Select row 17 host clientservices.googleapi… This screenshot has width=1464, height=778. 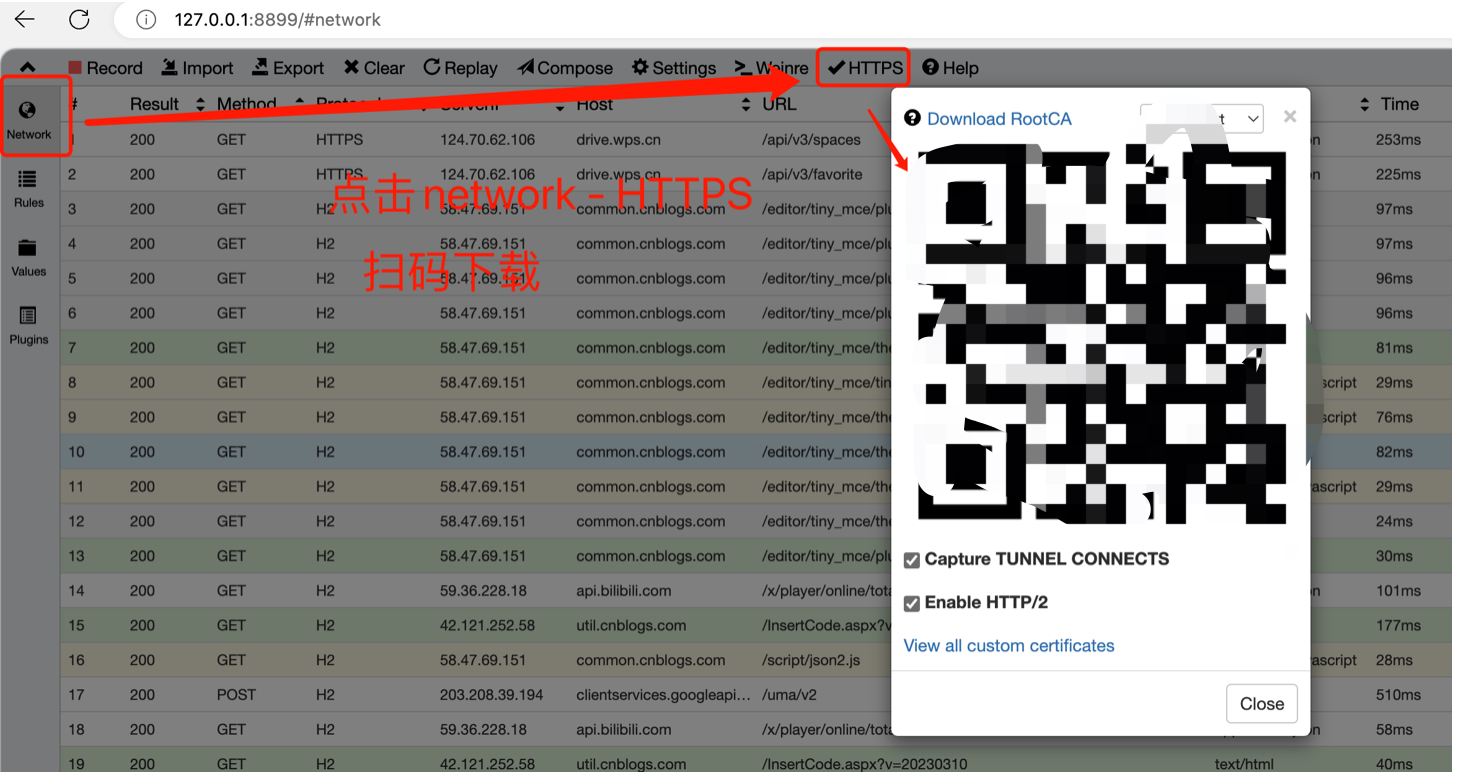coord(663,695)
